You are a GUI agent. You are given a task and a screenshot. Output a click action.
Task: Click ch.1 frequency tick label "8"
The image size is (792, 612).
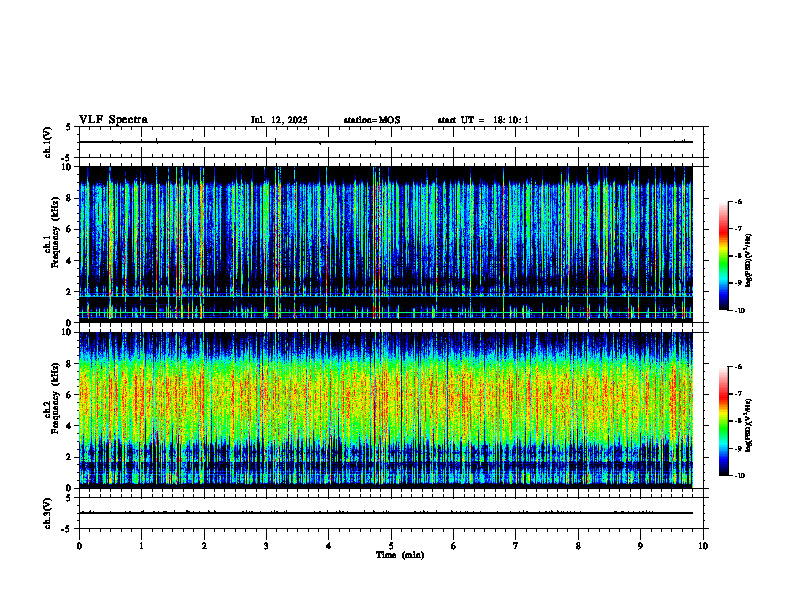pyautogui.click(x=71, y=198)
